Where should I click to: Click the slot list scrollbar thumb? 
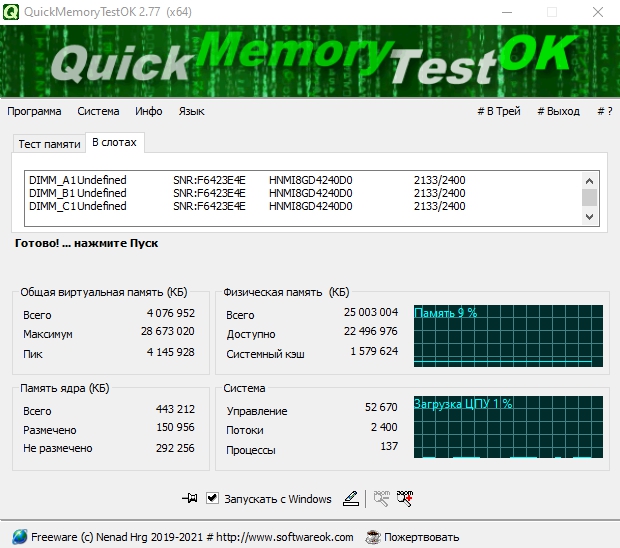[x=590, y=197]
